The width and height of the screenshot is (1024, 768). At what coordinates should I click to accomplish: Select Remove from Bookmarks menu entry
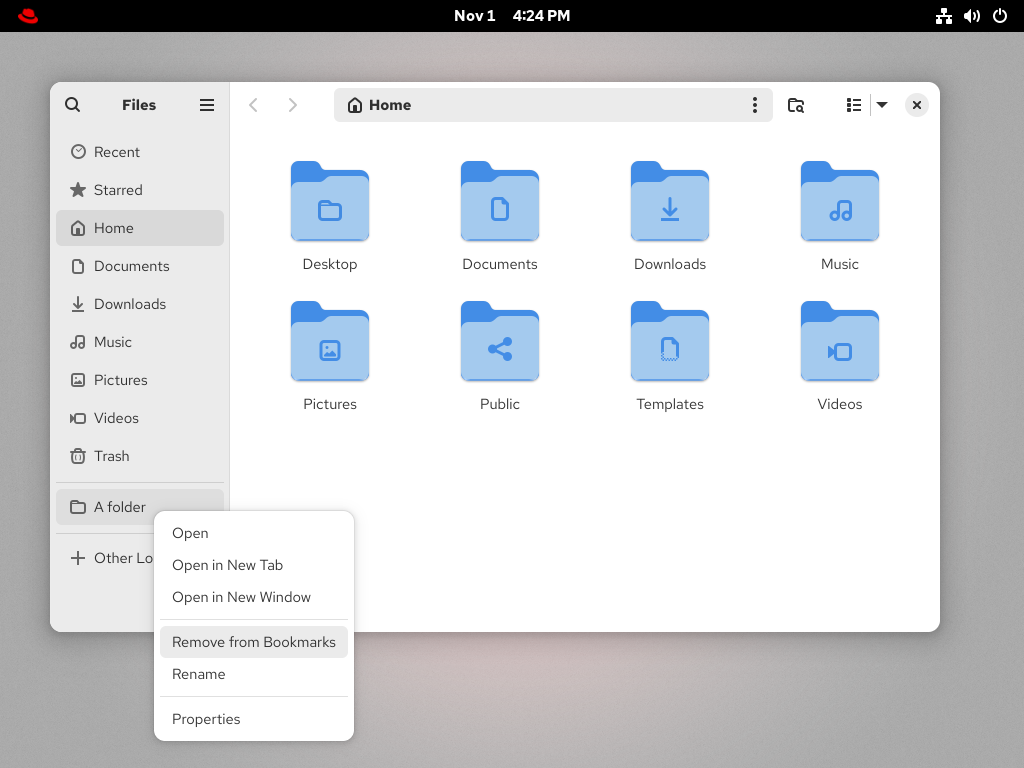tap(253, 642)
